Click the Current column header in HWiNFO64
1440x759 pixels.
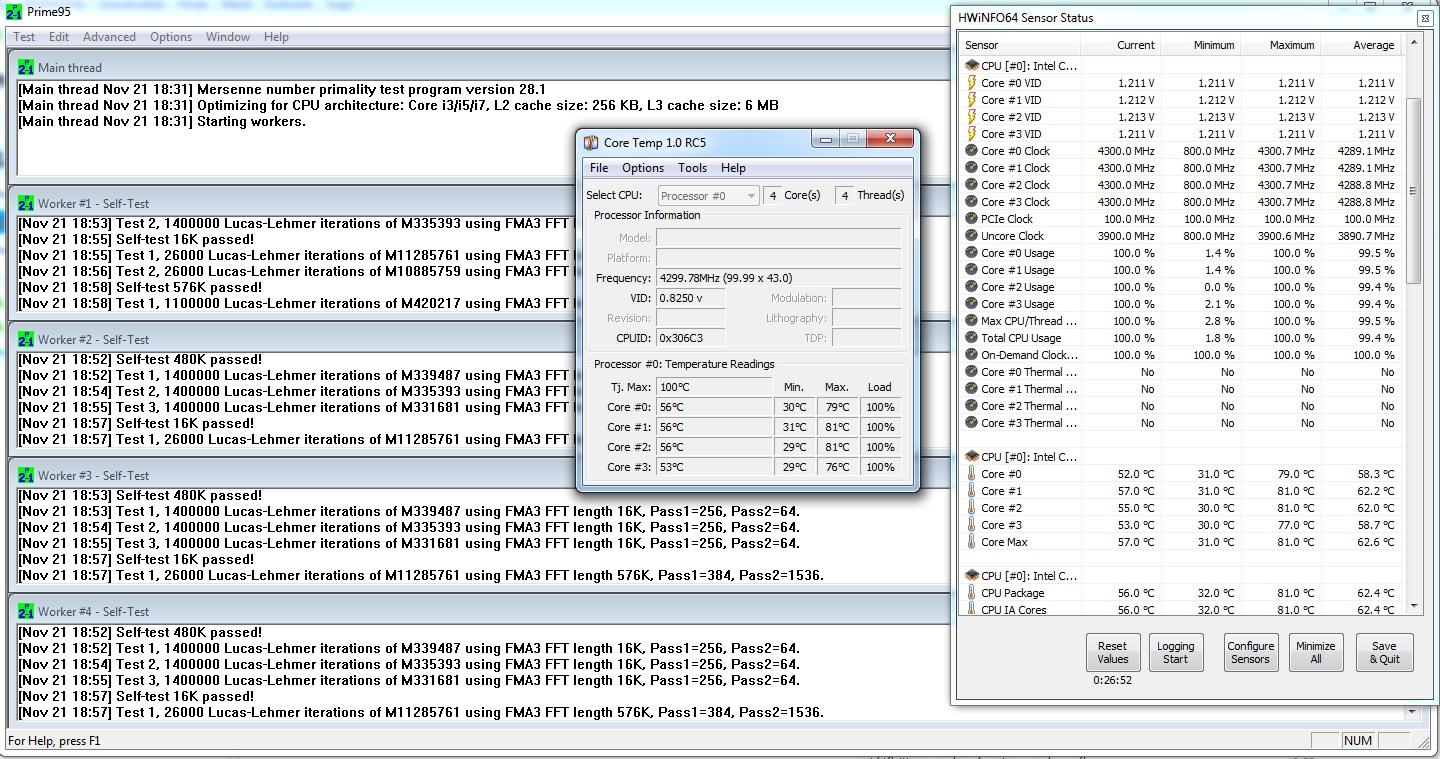[1123, 45]
